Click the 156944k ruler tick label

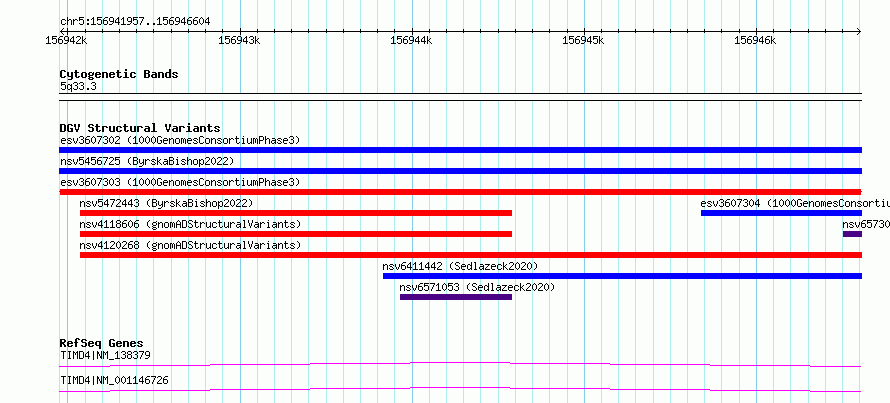coord(411,40)
